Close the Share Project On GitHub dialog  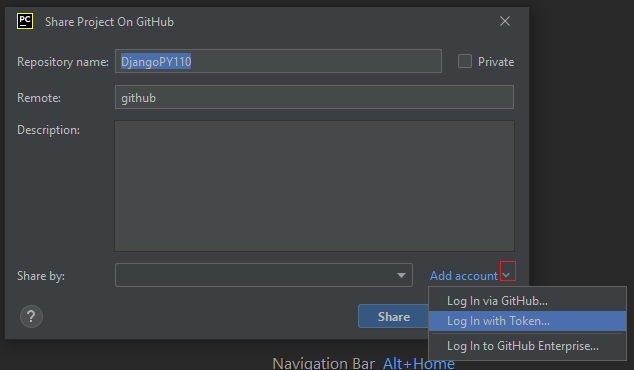click(x=505, y=21)
